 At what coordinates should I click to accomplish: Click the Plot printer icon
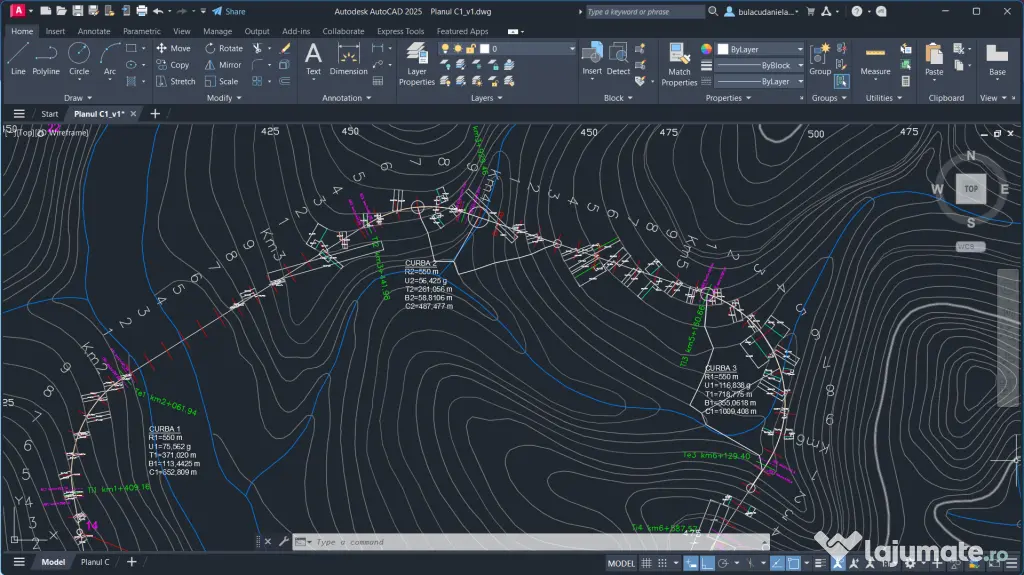click(142, 11)
